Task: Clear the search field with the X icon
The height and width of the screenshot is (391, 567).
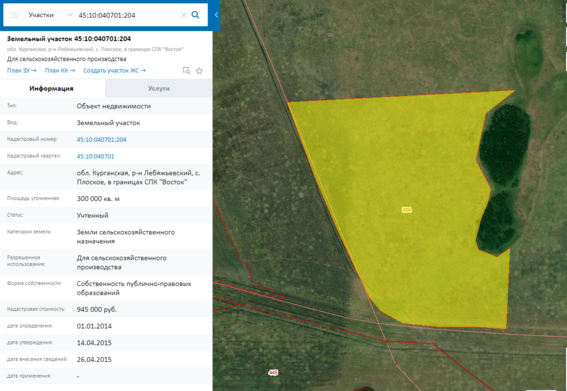Action: 184,15
